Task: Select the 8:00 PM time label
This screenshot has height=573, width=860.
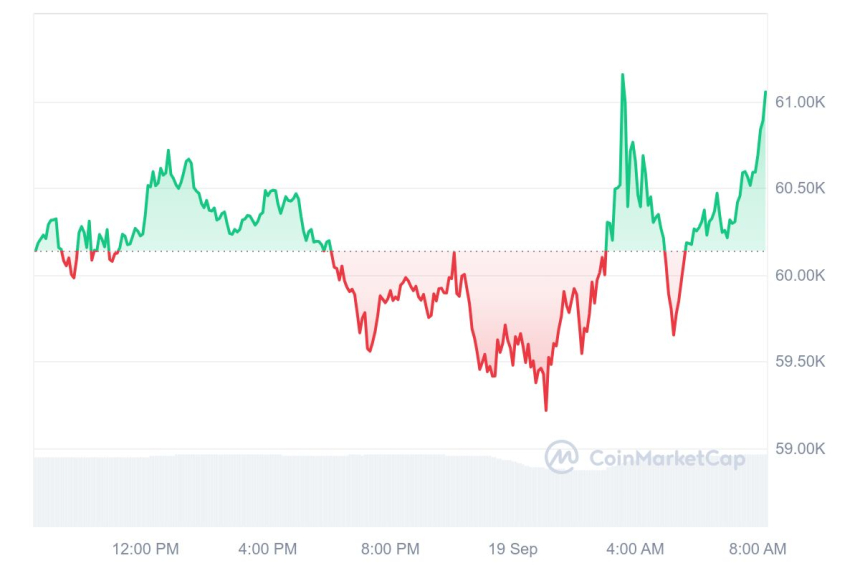Action: click(390, 548)
